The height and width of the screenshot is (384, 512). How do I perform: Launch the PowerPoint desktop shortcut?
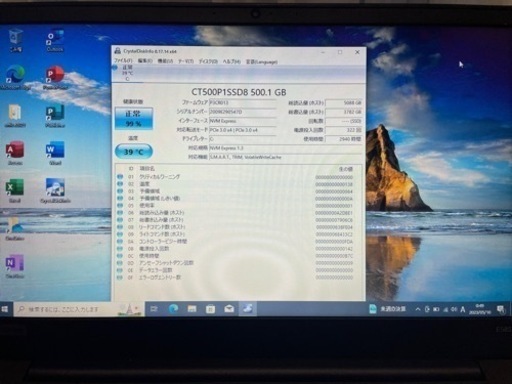pyautogui.click(x=55, y=78)
